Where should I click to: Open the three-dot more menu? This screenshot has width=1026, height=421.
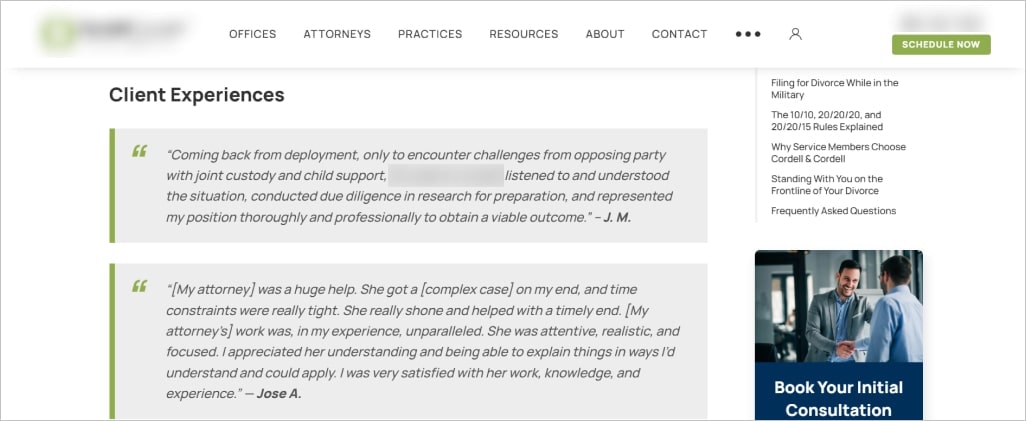[748, 34]
